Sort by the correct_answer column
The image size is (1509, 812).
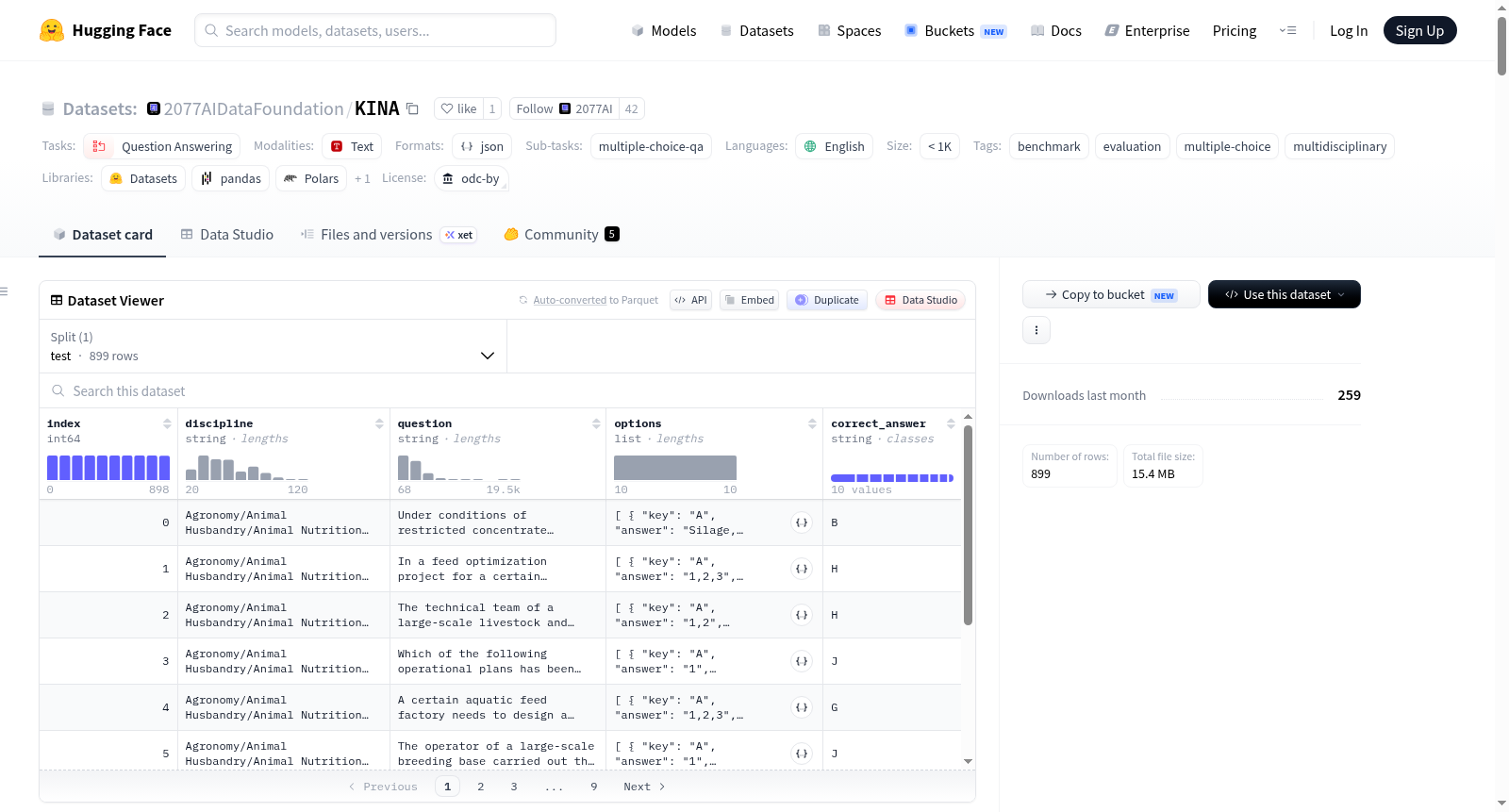(951, 423)
